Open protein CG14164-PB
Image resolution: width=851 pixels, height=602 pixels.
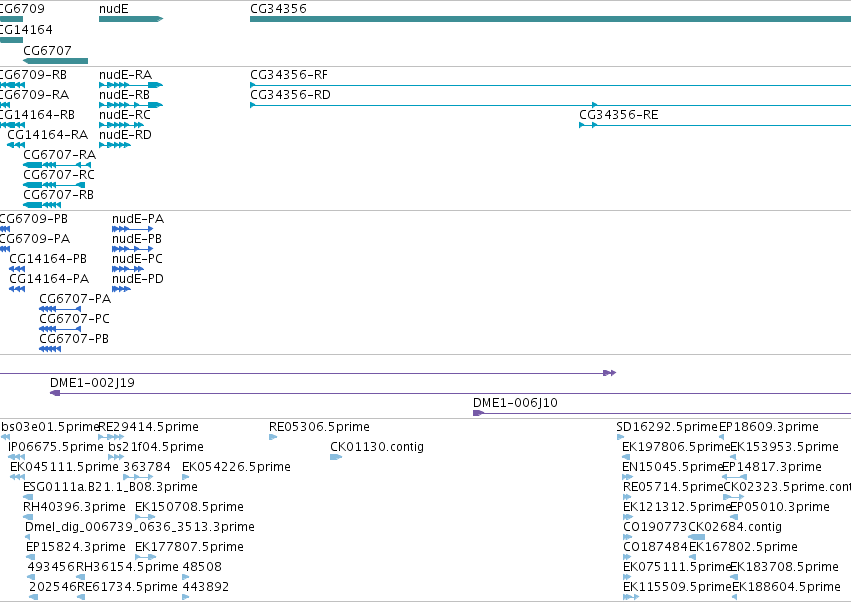(48, 259)
